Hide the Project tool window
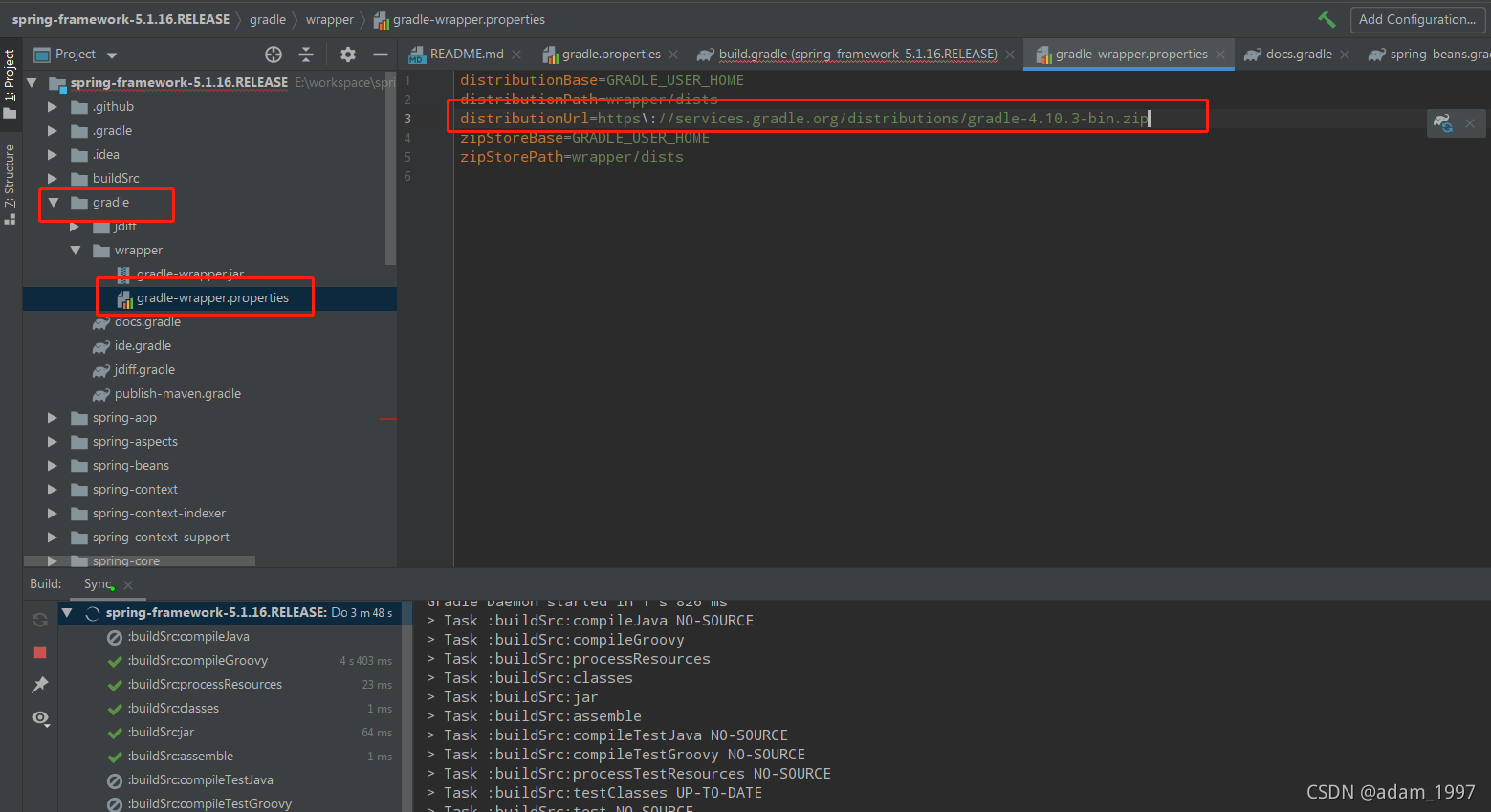 (x=381, y=55)
